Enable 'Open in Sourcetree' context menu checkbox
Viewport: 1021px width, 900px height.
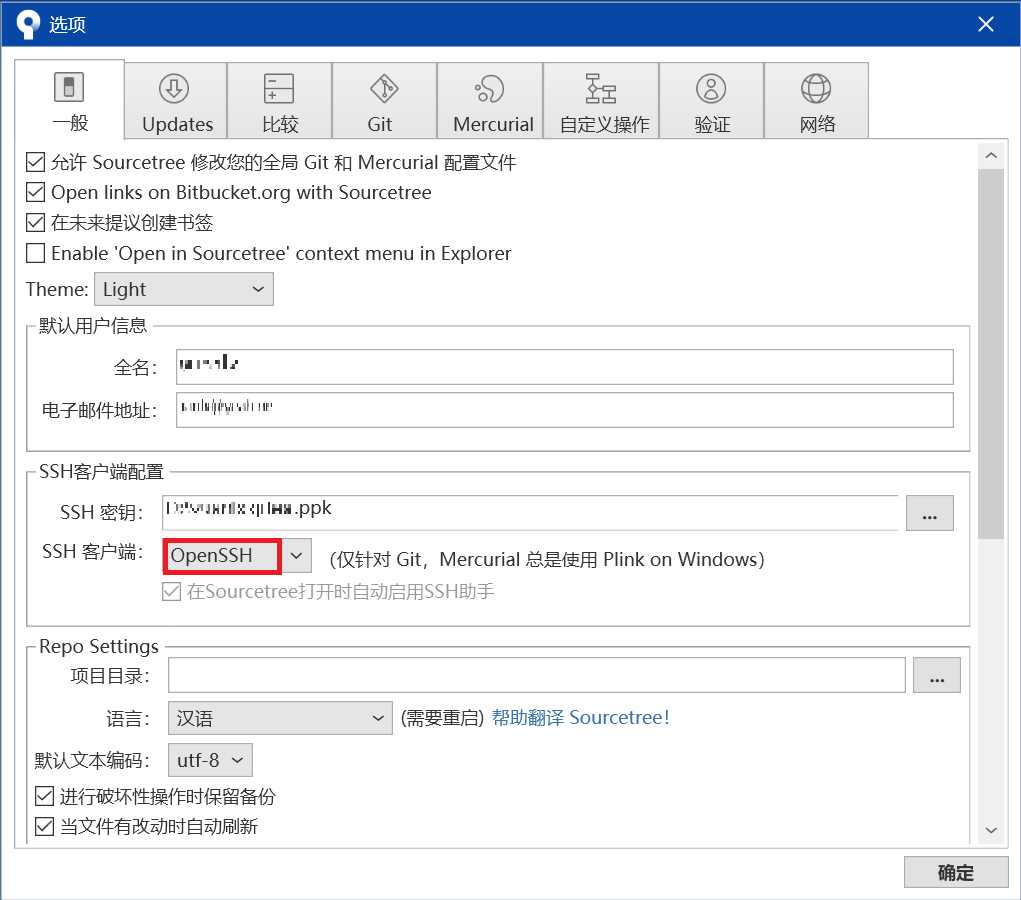pyautogui.click(x=35, y=253)
